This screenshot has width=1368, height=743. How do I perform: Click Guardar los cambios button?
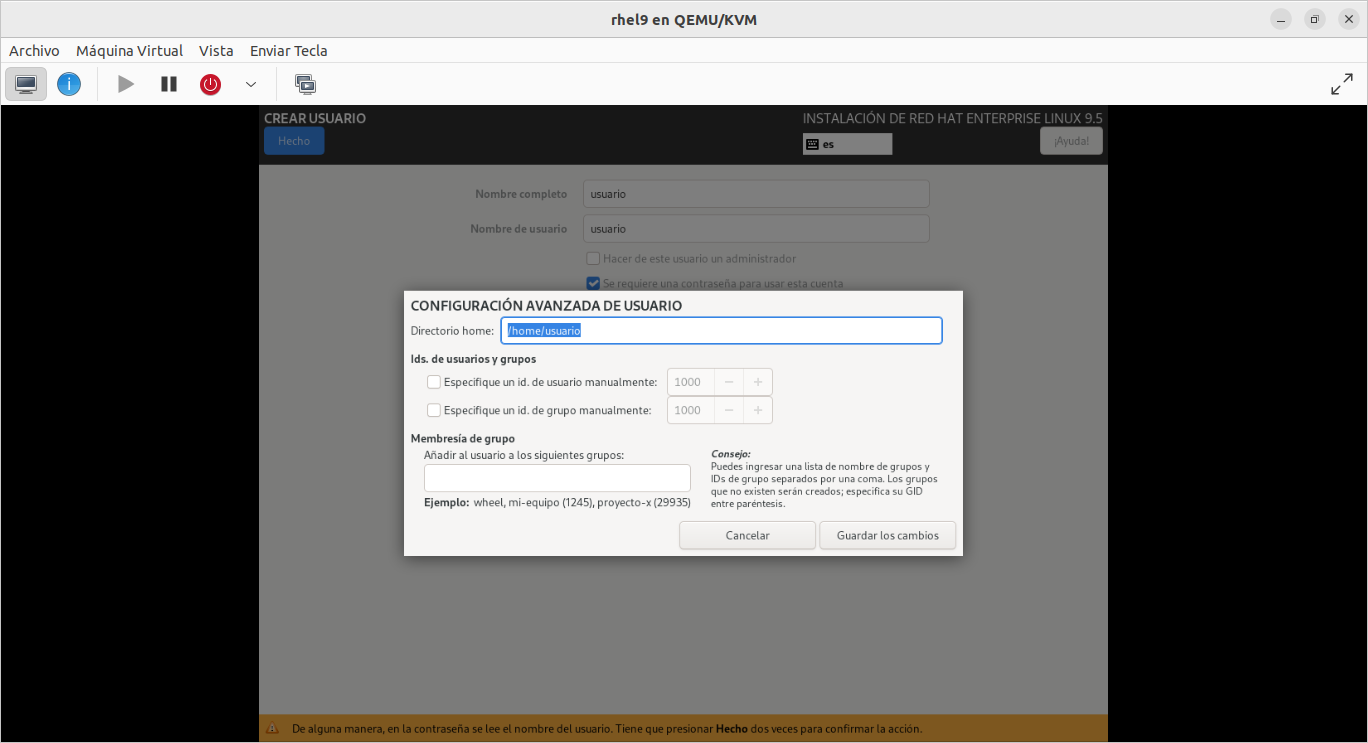click(x=888, y=535)
